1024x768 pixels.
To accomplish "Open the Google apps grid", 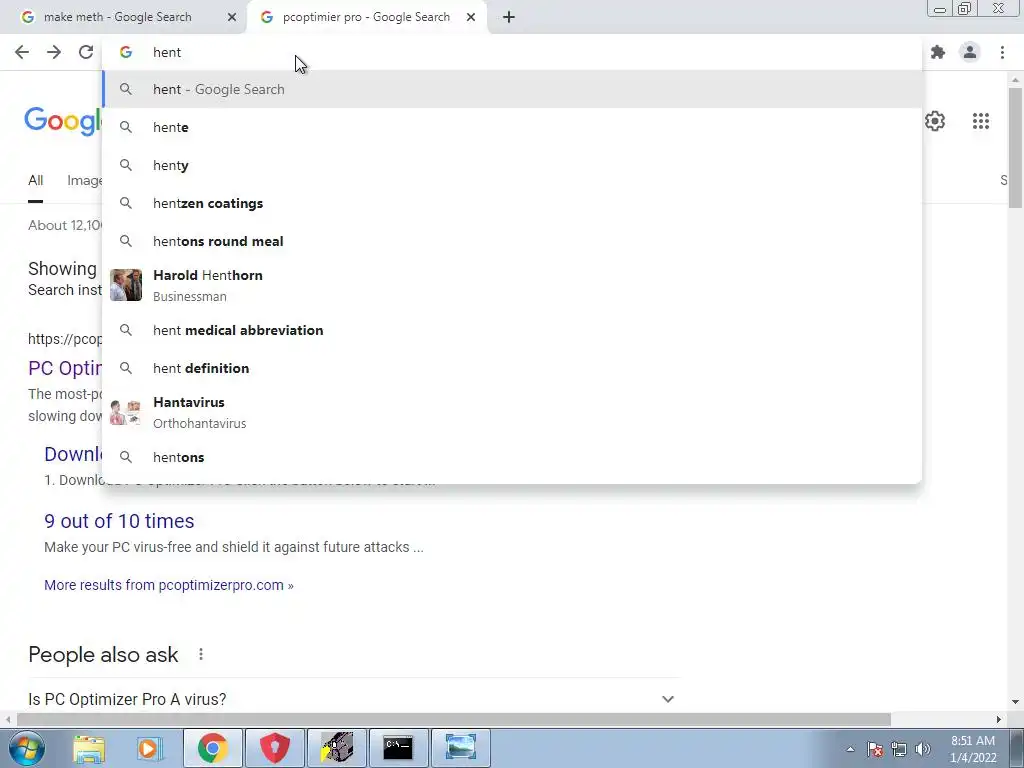I will pyautogui.click(x=981, y=121).
